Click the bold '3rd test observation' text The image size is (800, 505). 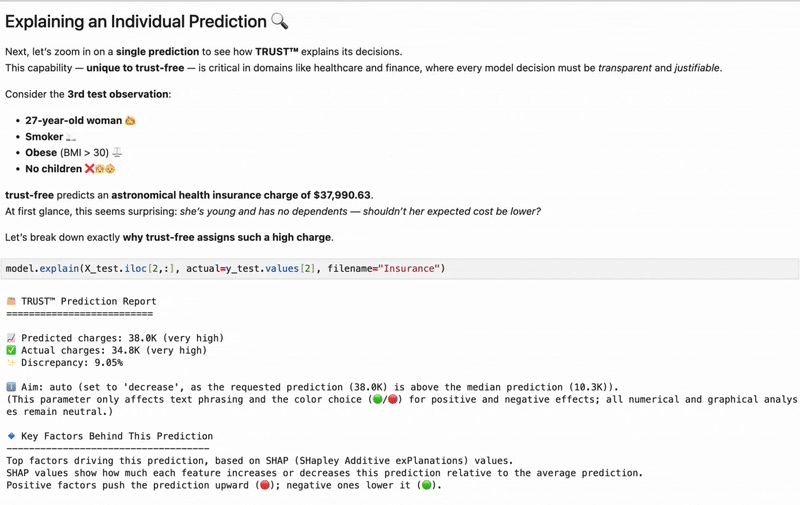[x=125, y=94]
